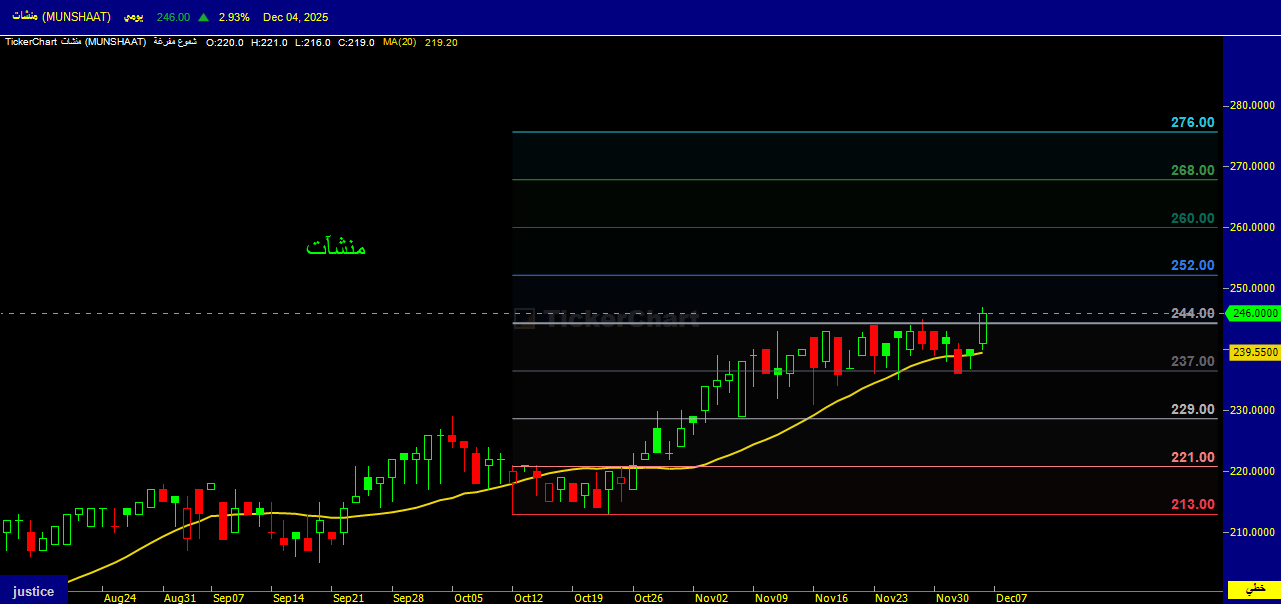
Task: Click the green 246.0000 current price tag
Action: click(1254, 313)
